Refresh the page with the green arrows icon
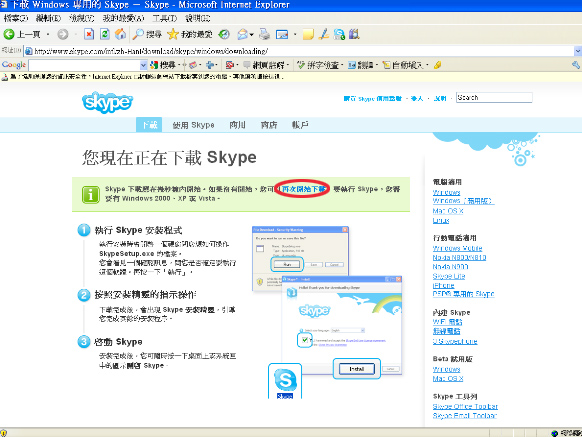Image resolution: width=582 pixels, height=437 pixels. coord(105,35)
